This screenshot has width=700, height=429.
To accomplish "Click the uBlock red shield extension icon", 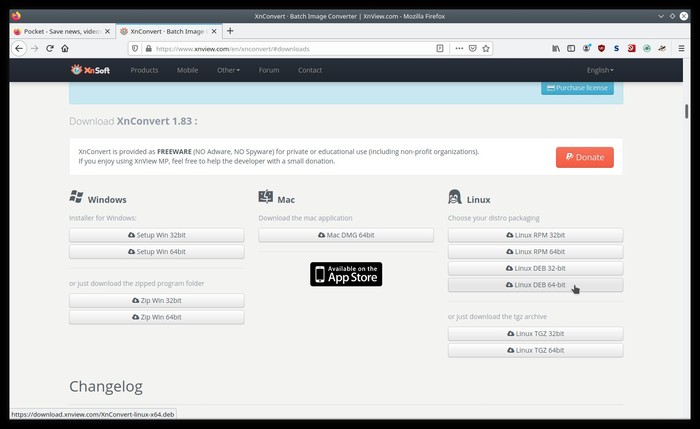I will coord(601,48).
